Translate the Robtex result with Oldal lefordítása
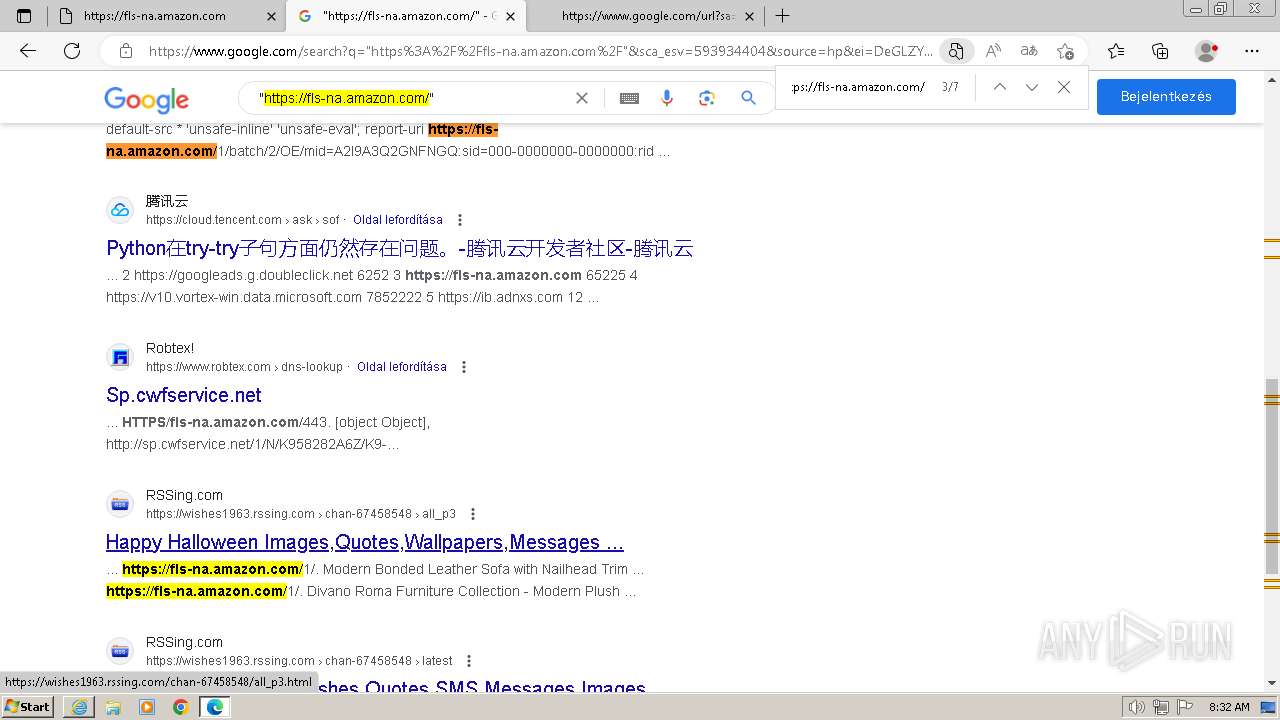This screenshot has width=1280, height=720. 402,367
